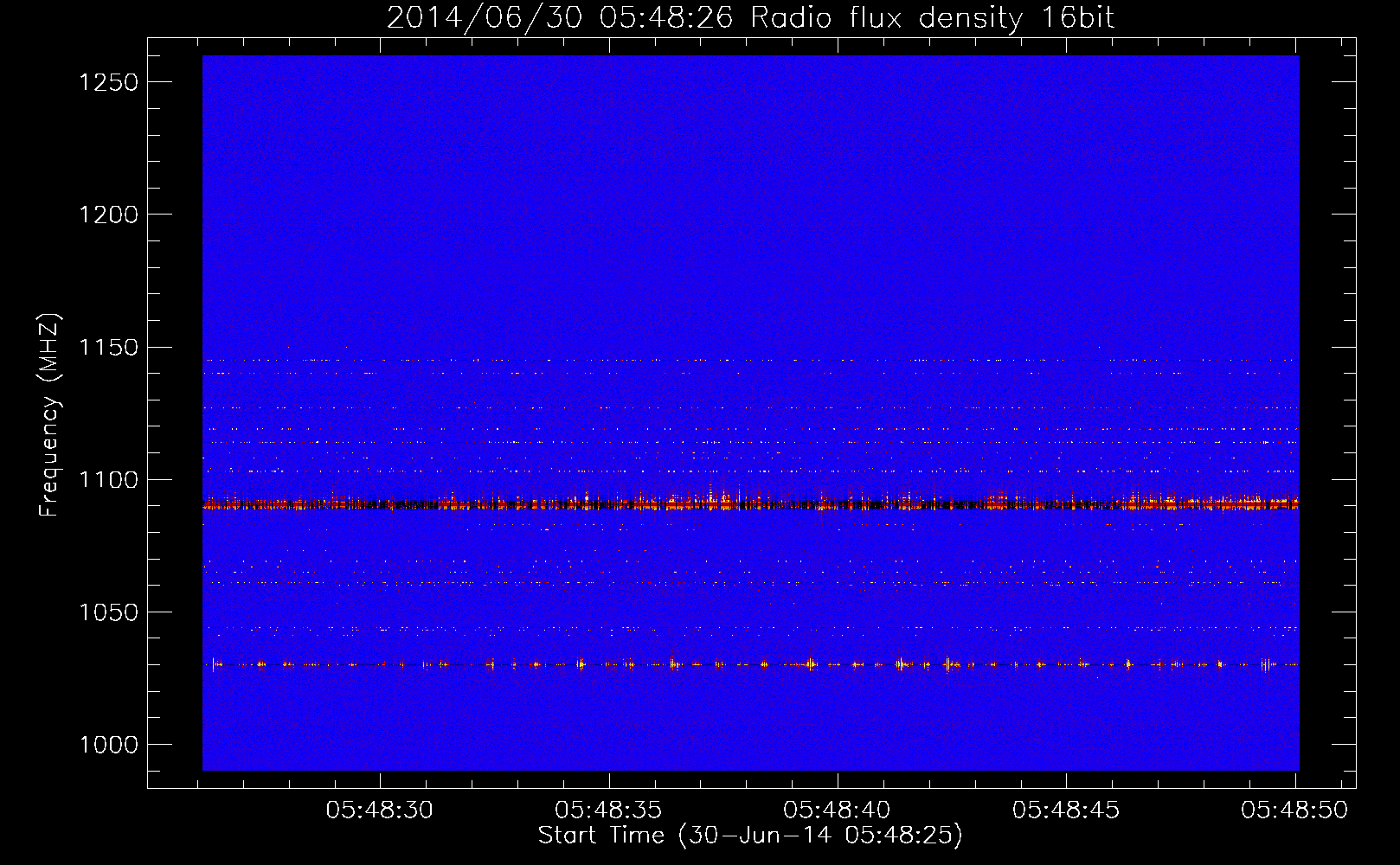Click the 1050 frequency tick label

(x=108, y=612)
